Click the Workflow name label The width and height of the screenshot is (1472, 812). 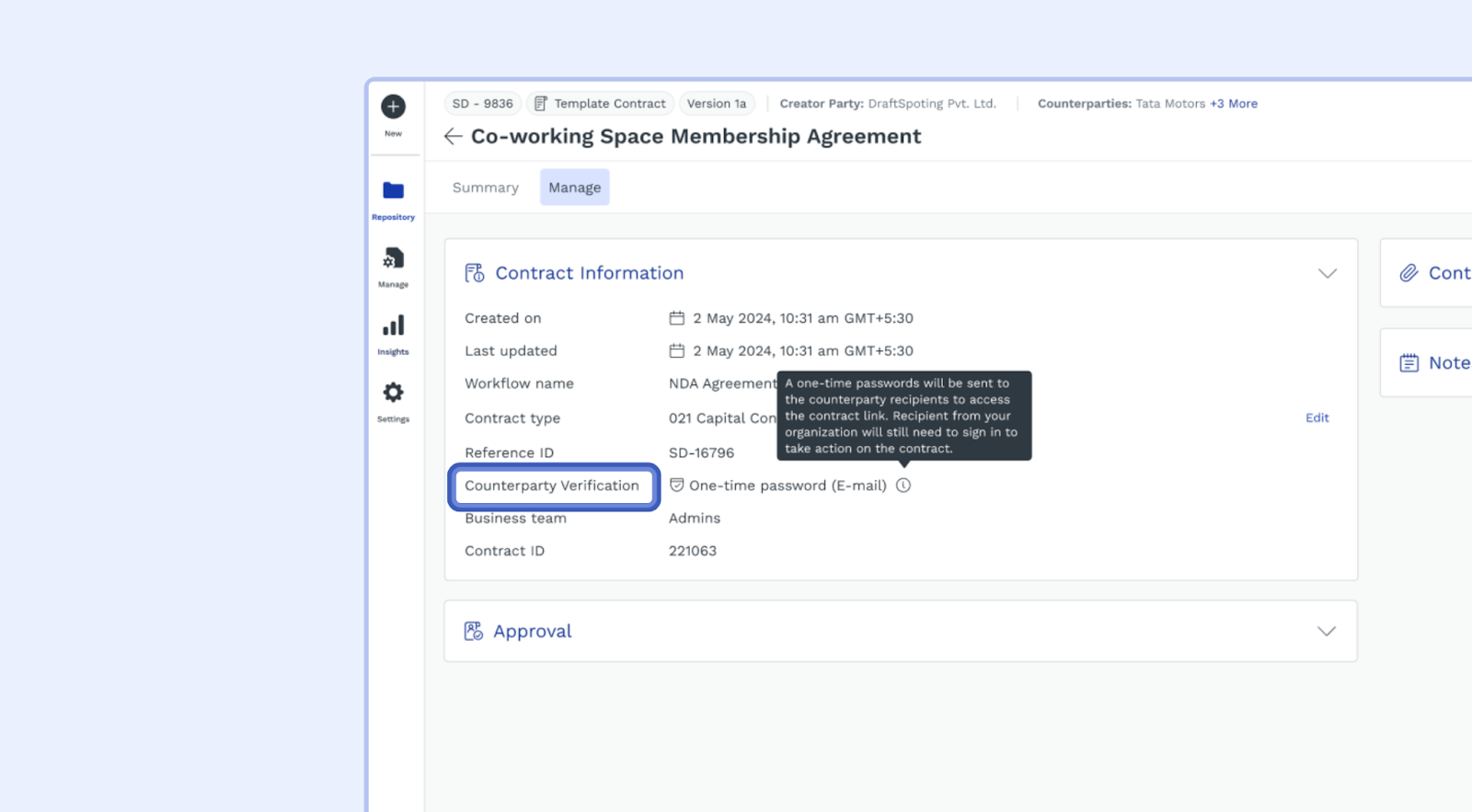(x=520, y=383)
